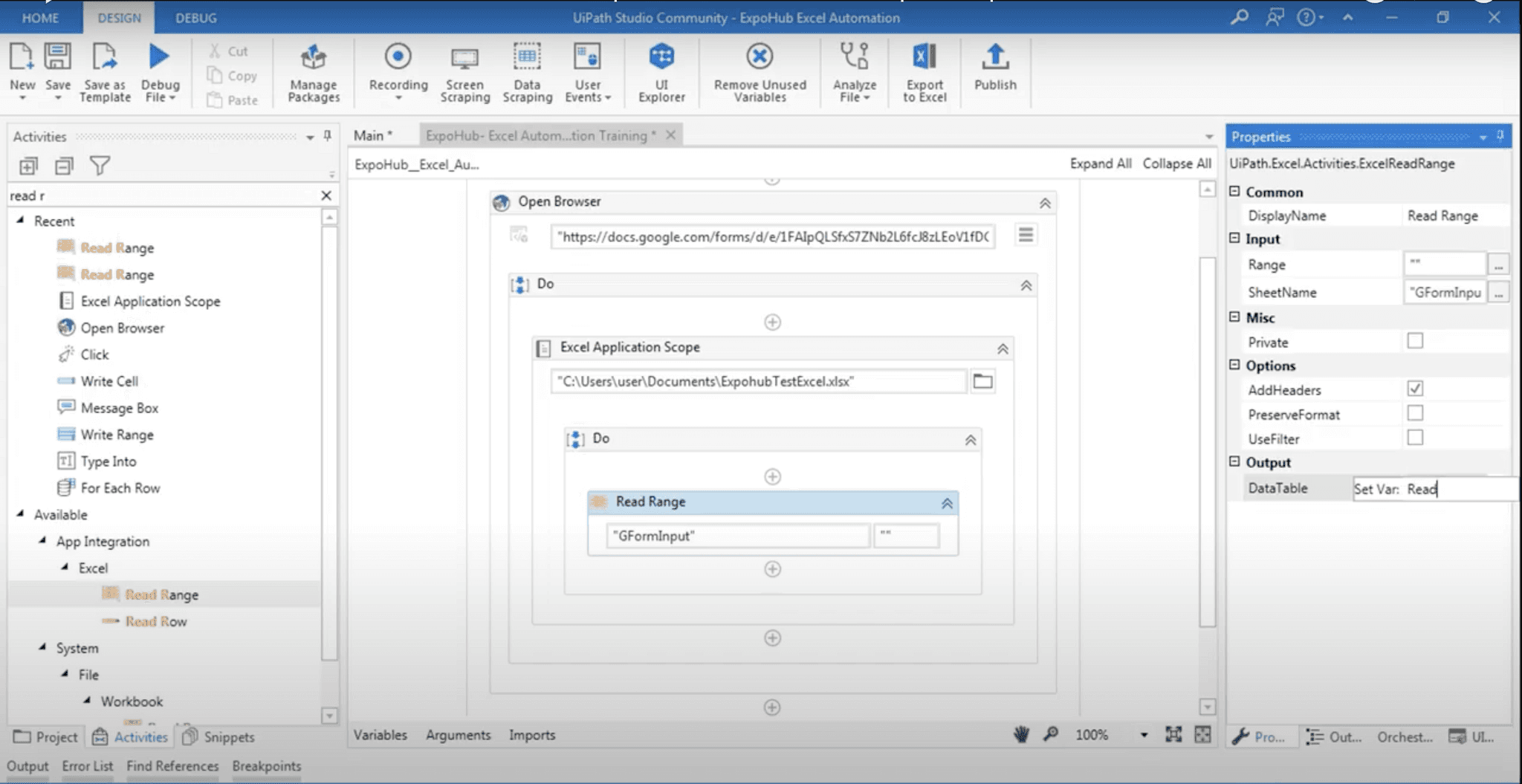
Task: Click the Collapse All link
Action: click(1176, 163)
